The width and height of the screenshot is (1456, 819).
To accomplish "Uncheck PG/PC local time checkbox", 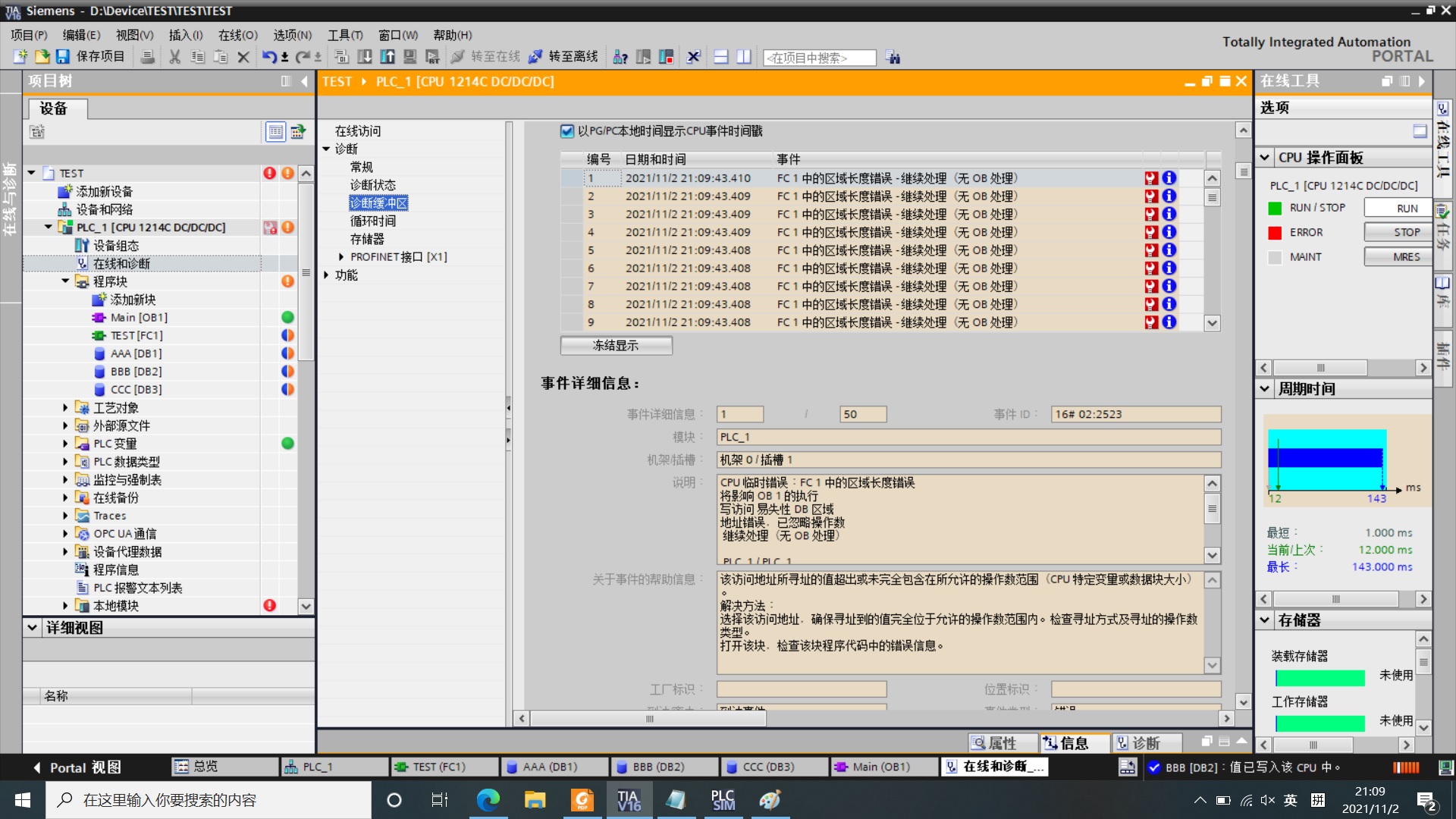I will coord(566,131).
